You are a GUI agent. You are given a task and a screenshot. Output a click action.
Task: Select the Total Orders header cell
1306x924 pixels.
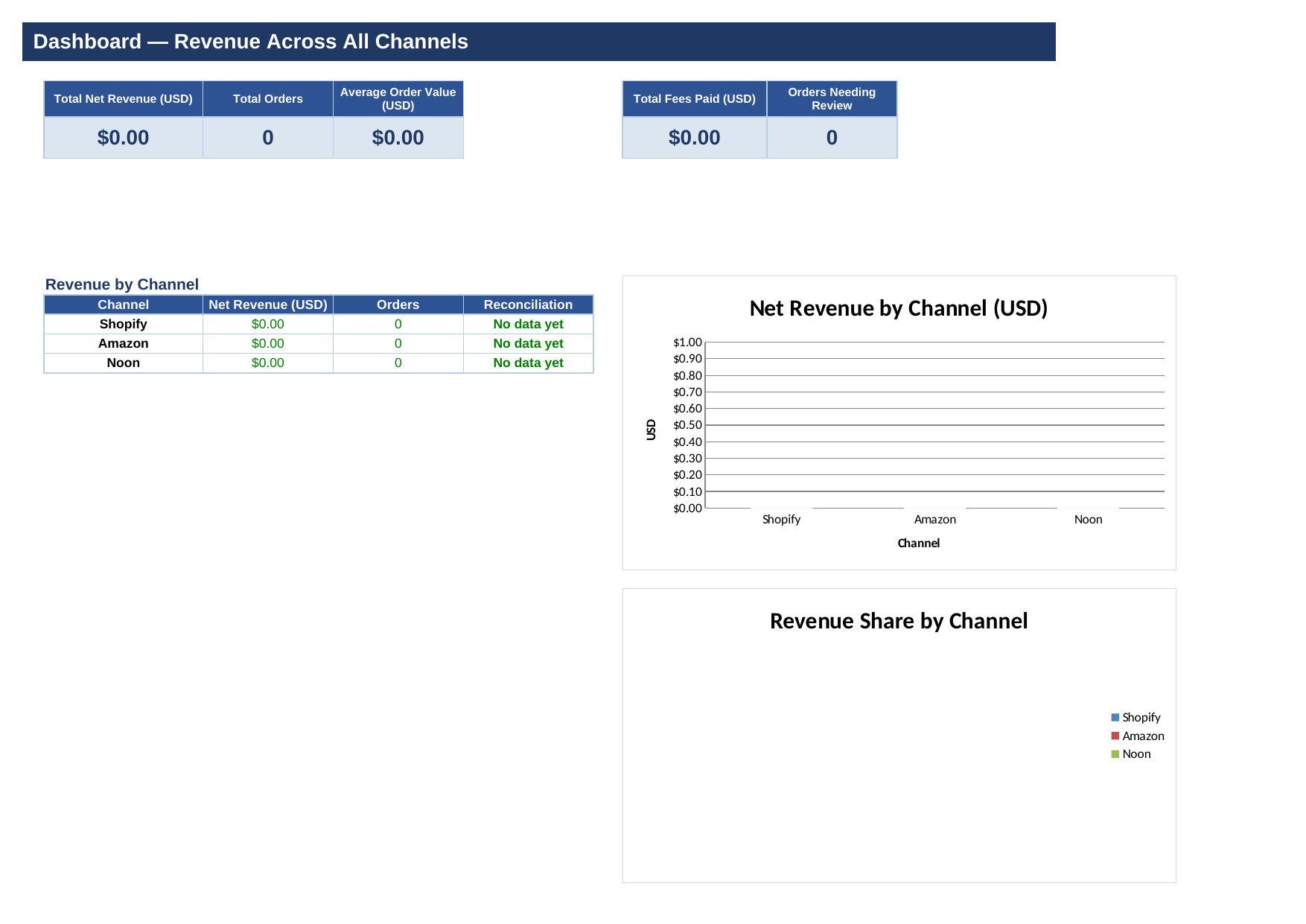(x=268, y=99)
